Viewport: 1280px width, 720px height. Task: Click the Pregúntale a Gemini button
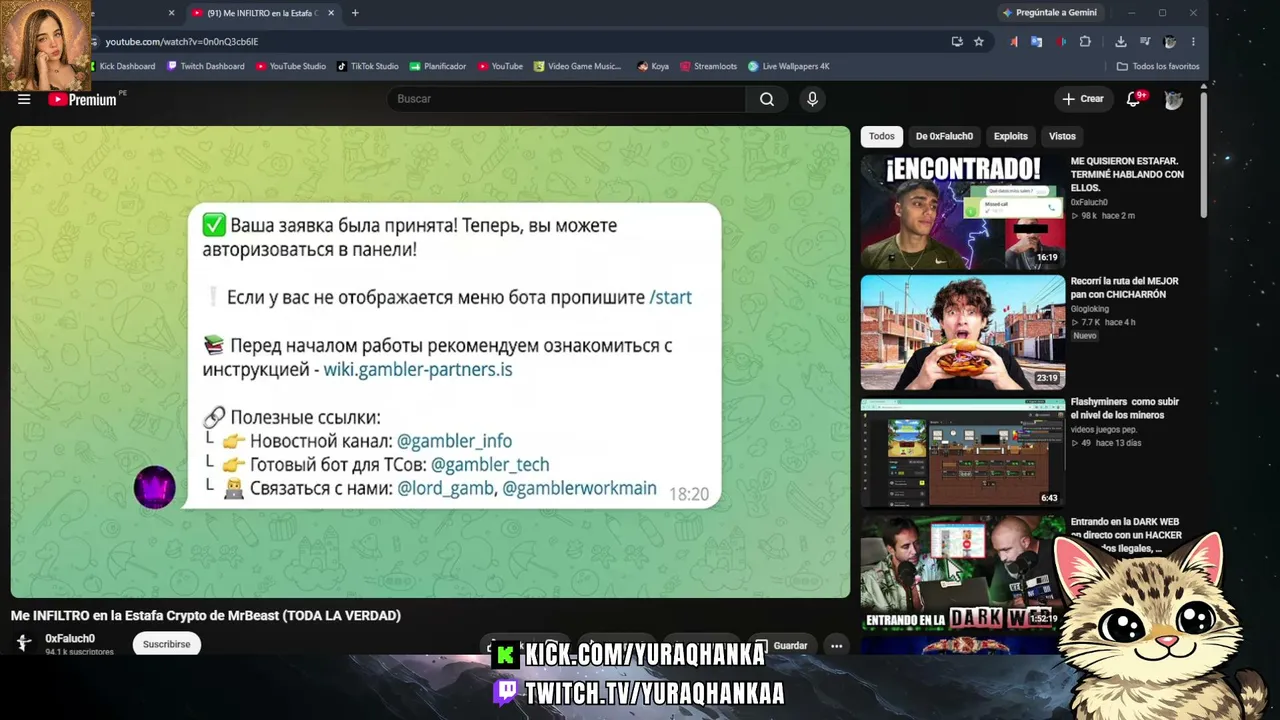pos(1050,13)
